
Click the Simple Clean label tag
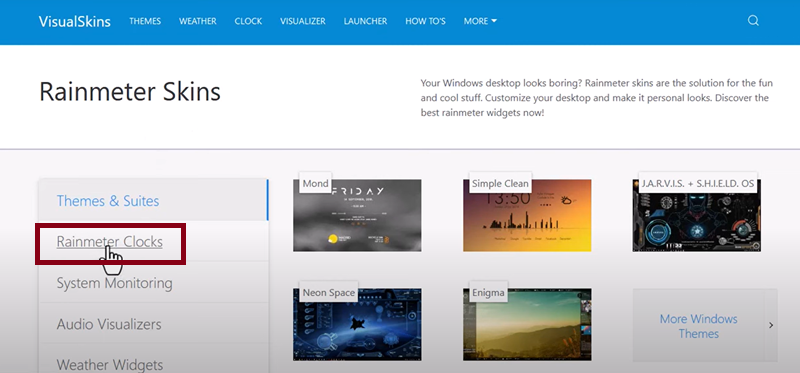coord(500,183)
